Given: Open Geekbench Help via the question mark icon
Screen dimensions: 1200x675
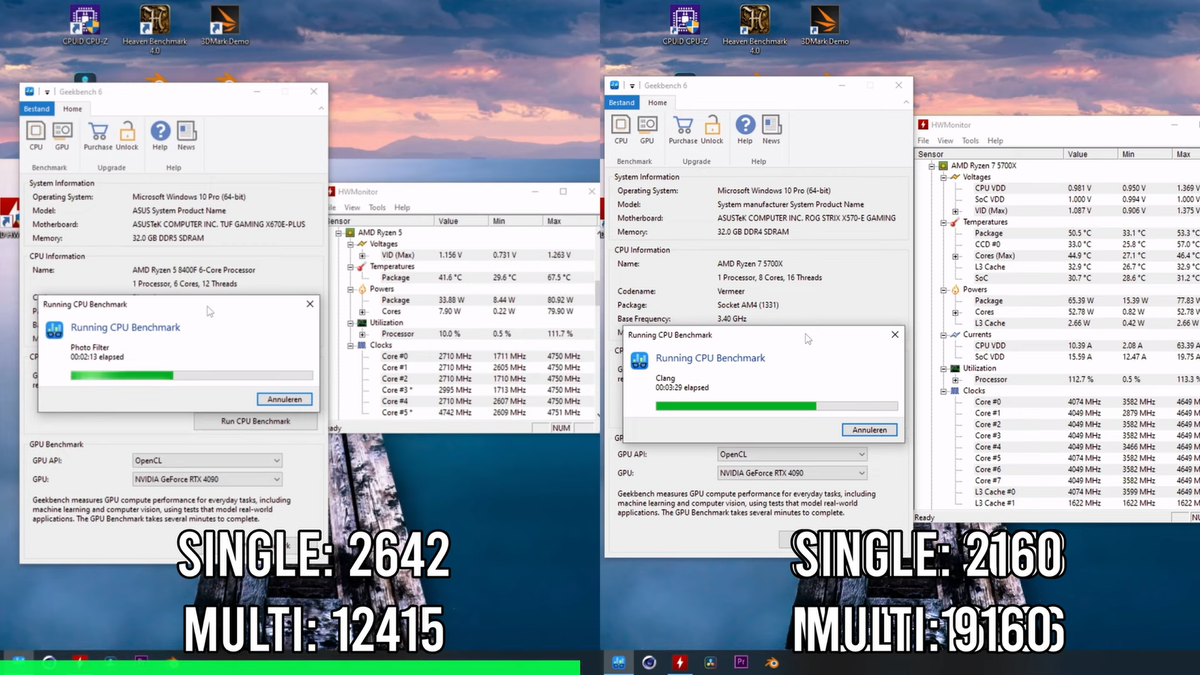Looking at the screenshot, I should point(160,130).
